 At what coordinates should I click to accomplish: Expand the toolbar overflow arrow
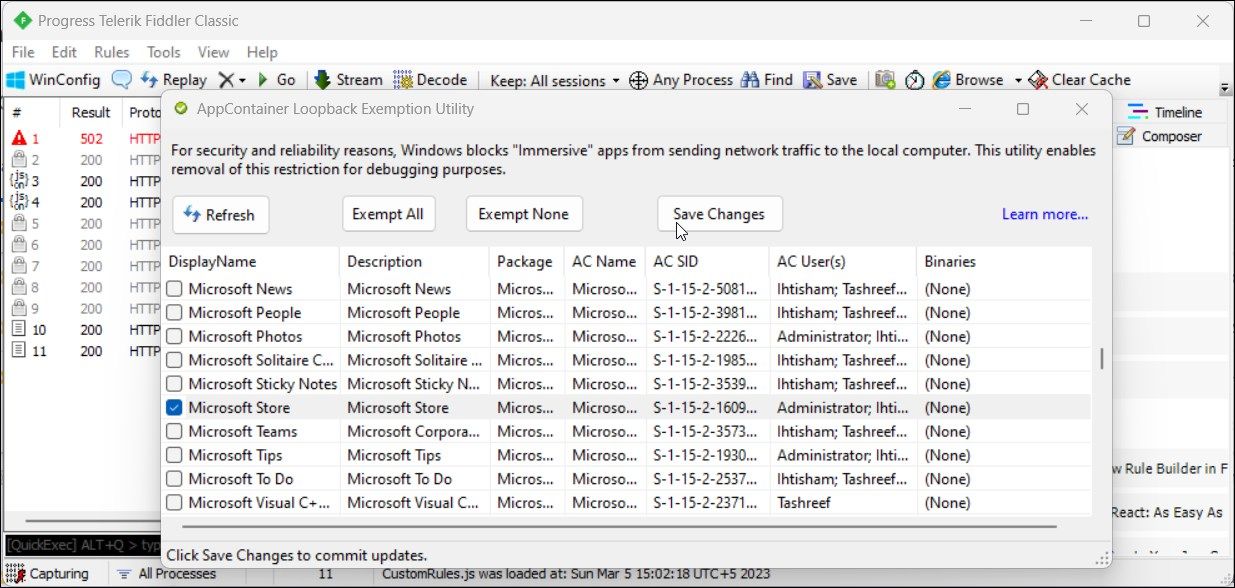[1225, 89]
